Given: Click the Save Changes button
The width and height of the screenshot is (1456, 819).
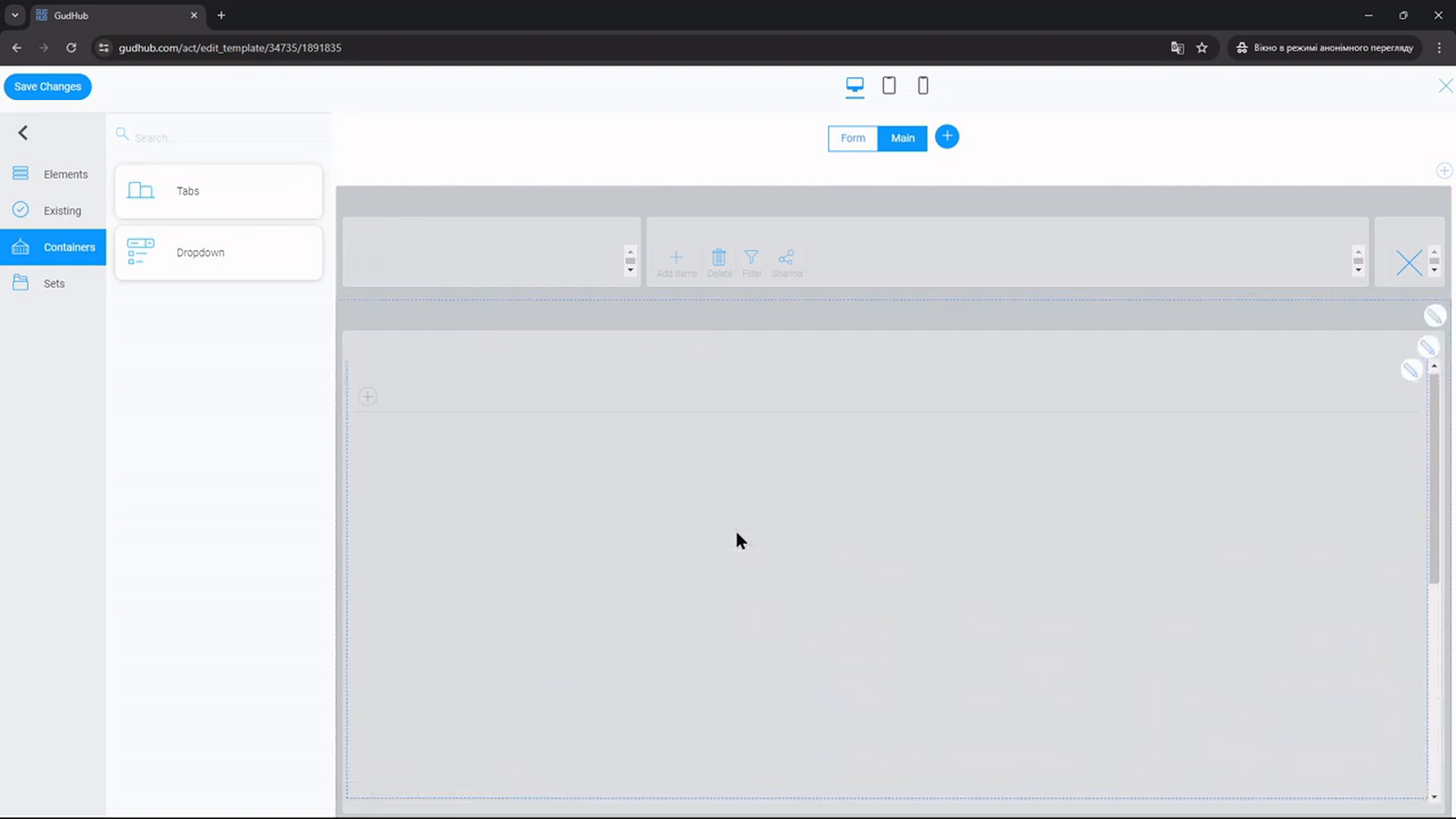Looking at the screenshot, I should point(47,86).
